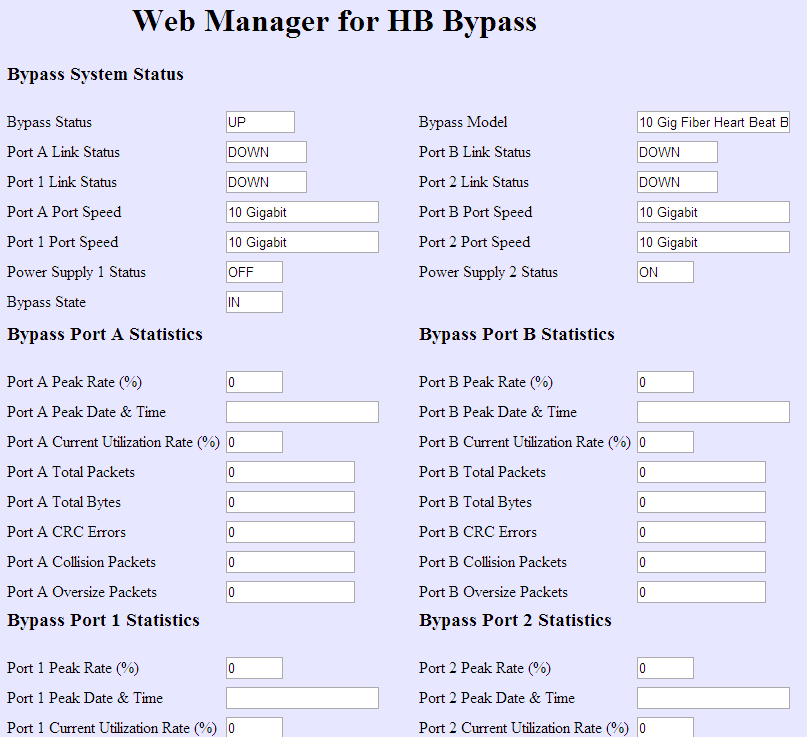Click the Port A Link Status field
Screen dimensions: 807x737
pos(266,152)
